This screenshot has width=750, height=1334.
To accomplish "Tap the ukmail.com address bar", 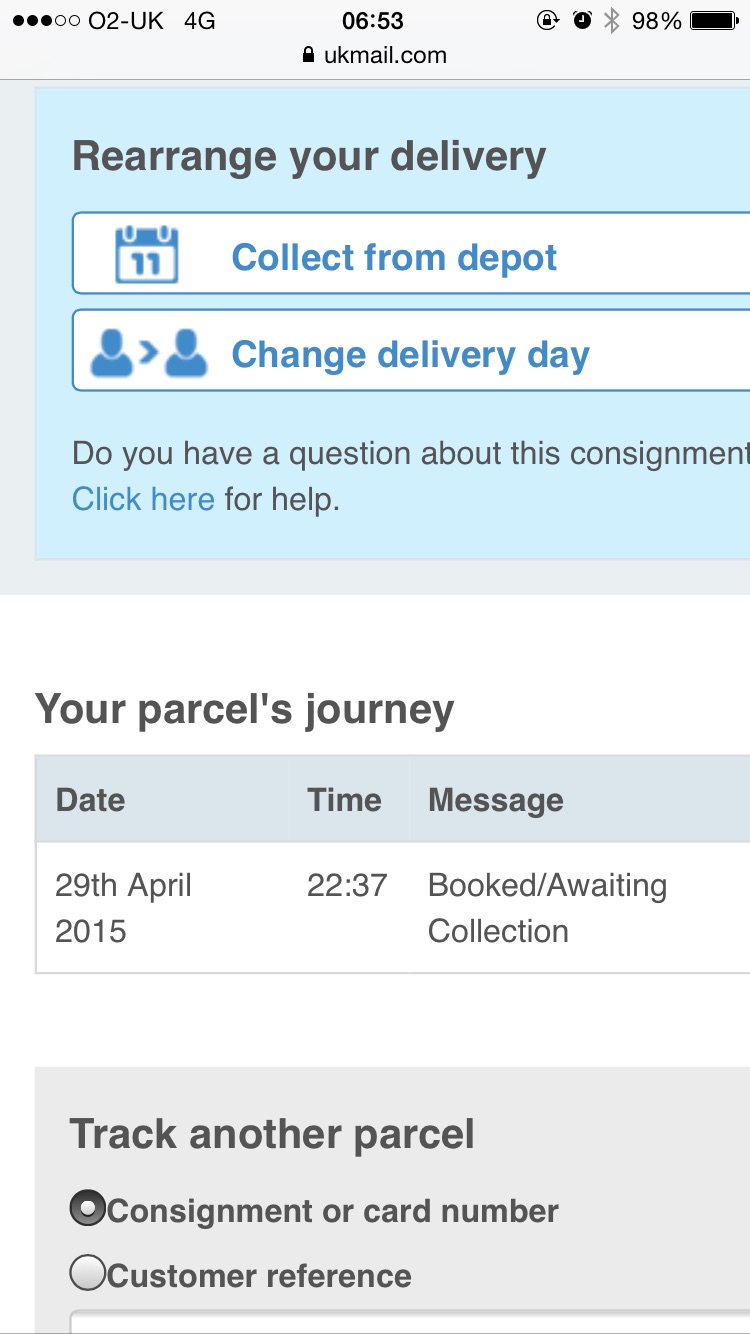I will pos(374,56).
